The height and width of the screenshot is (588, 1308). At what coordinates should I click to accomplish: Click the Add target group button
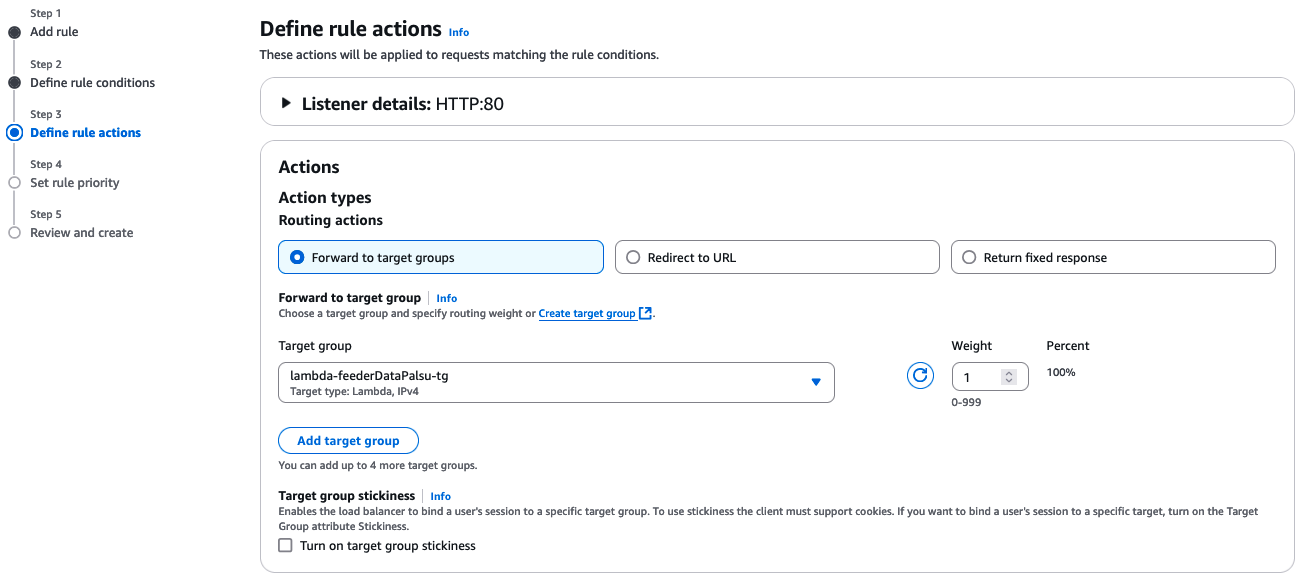(348, 441)
